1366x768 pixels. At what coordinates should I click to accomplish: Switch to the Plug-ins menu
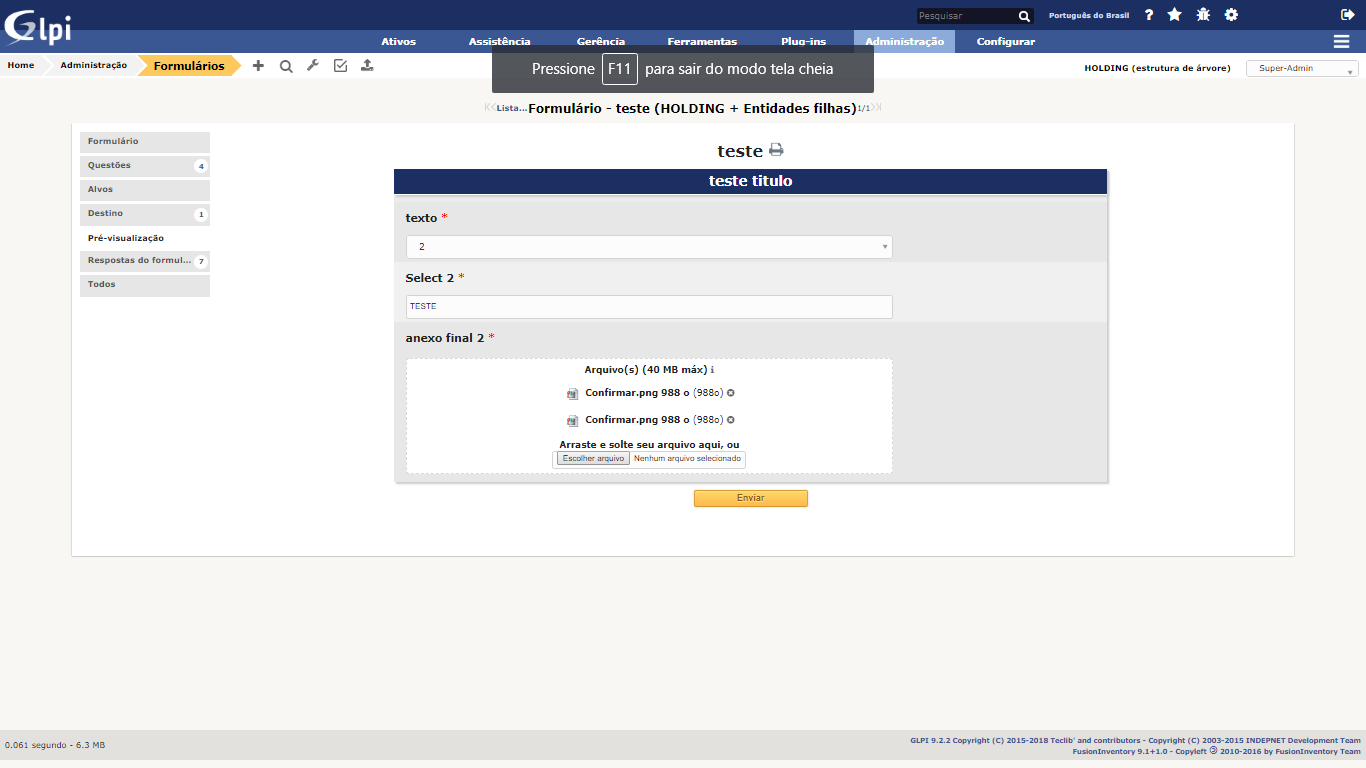pyautogui.click(x=803, y=41)
